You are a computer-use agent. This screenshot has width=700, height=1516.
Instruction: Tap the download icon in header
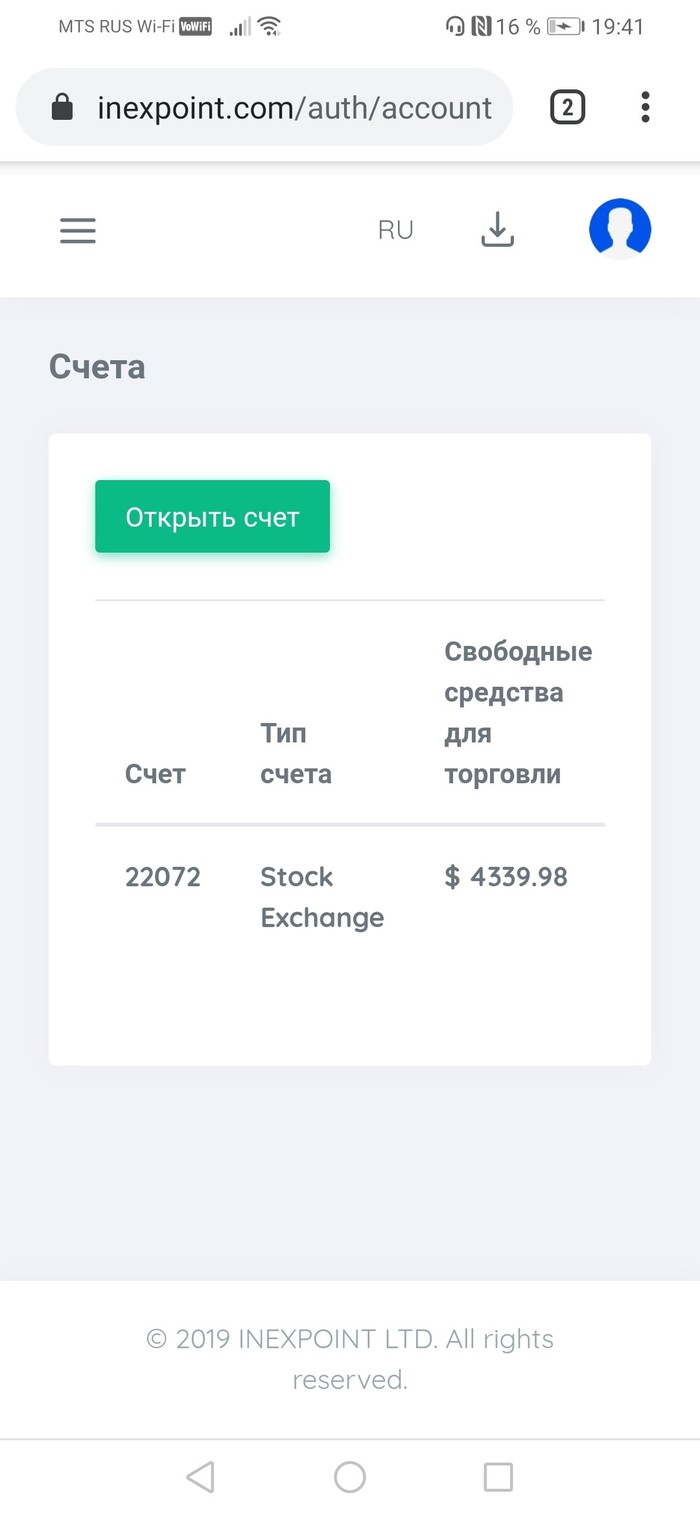point(497,230)
